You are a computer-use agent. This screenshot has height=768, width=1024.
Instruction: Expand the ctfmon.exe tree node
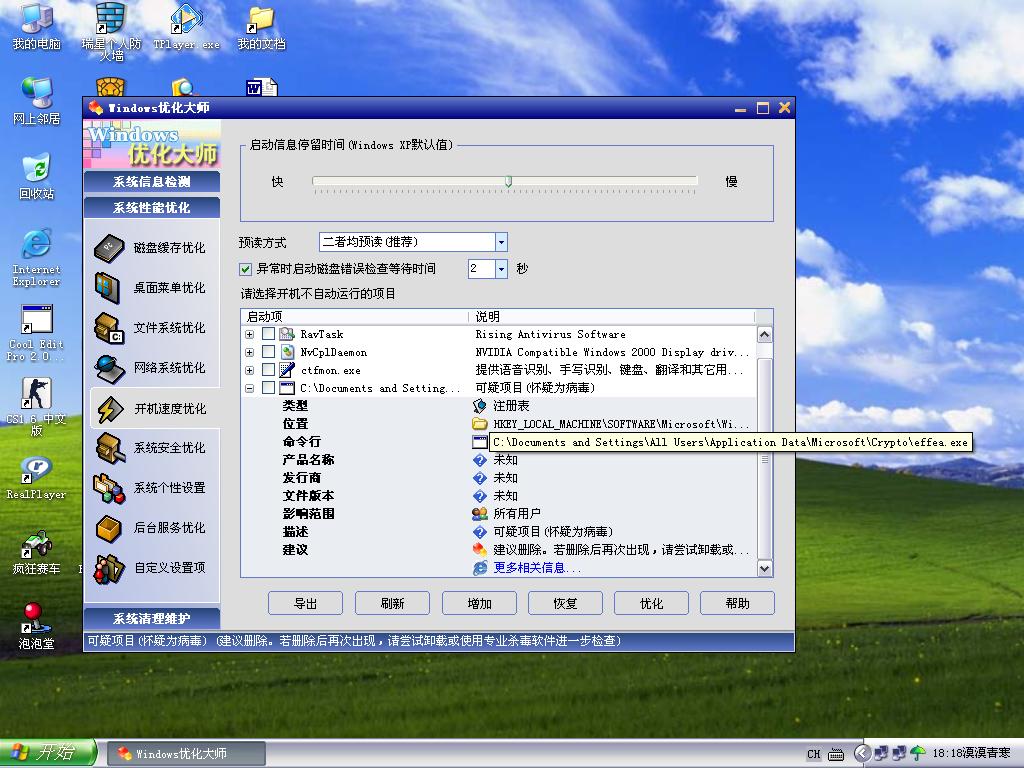249,370
